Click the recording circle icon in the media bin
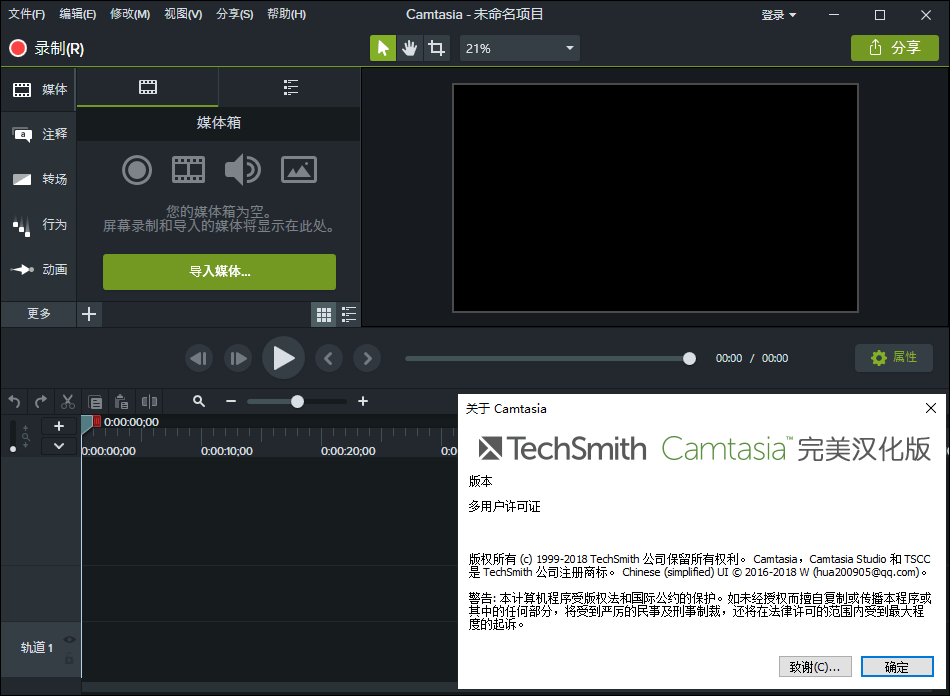This screenshot has height=696, width=950. pos(137,170)
